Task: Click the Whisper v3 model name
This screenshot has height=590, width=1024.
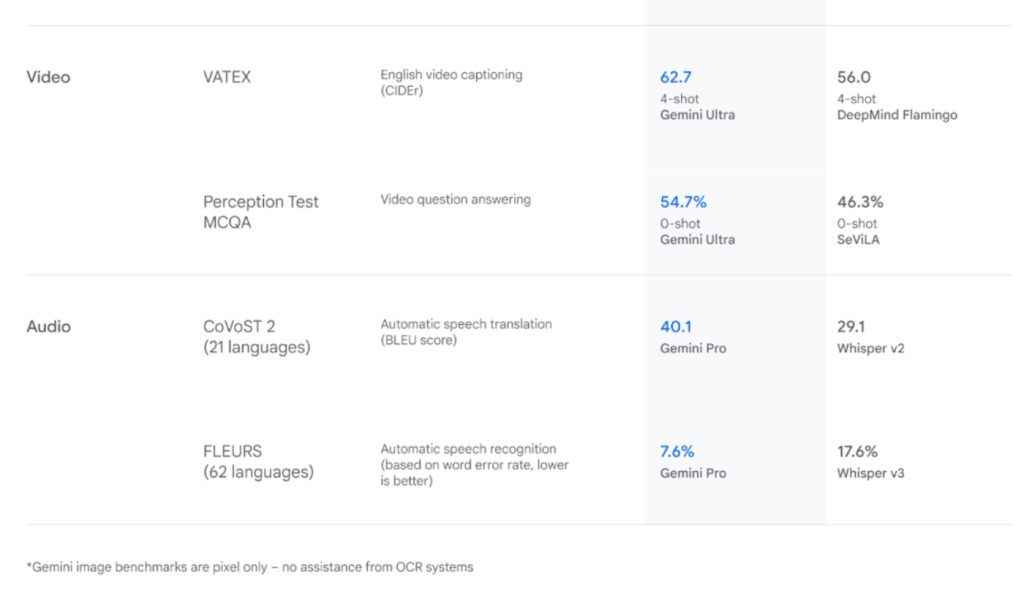Action: tap(870, 473)
